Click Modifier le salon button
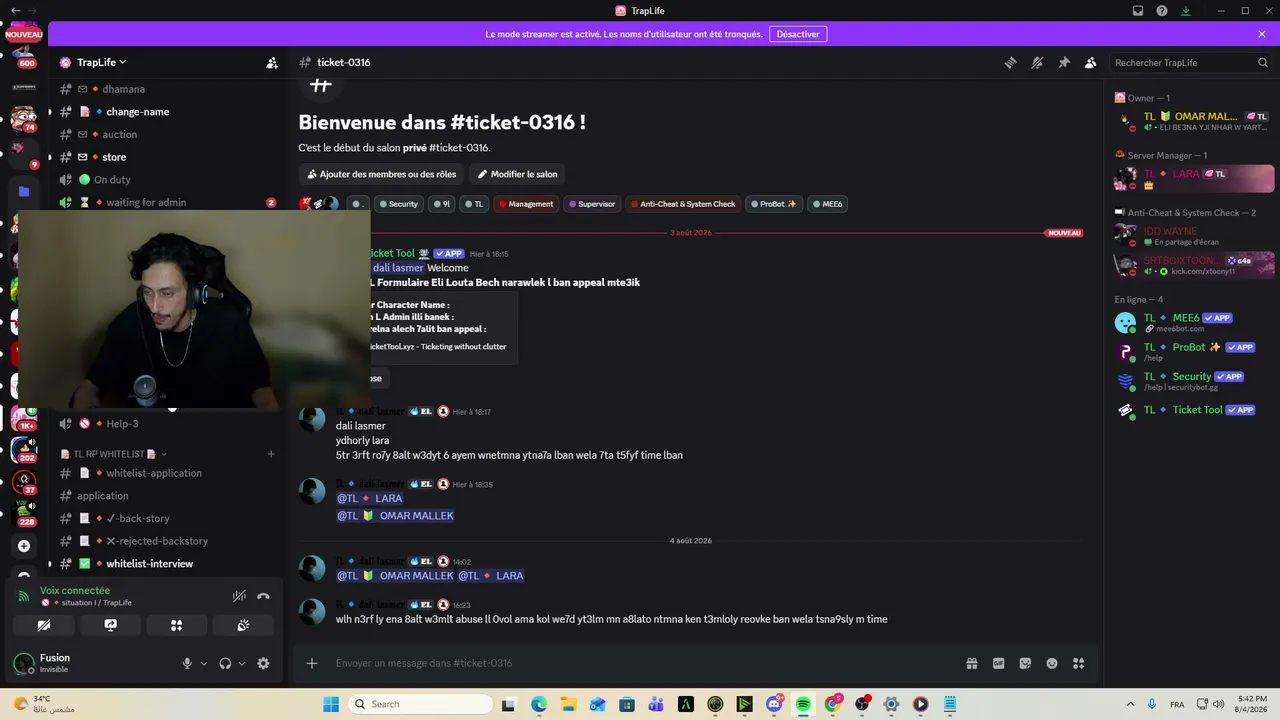The image size is (1280, 720). pyautogui.click(x=517, y=174)
